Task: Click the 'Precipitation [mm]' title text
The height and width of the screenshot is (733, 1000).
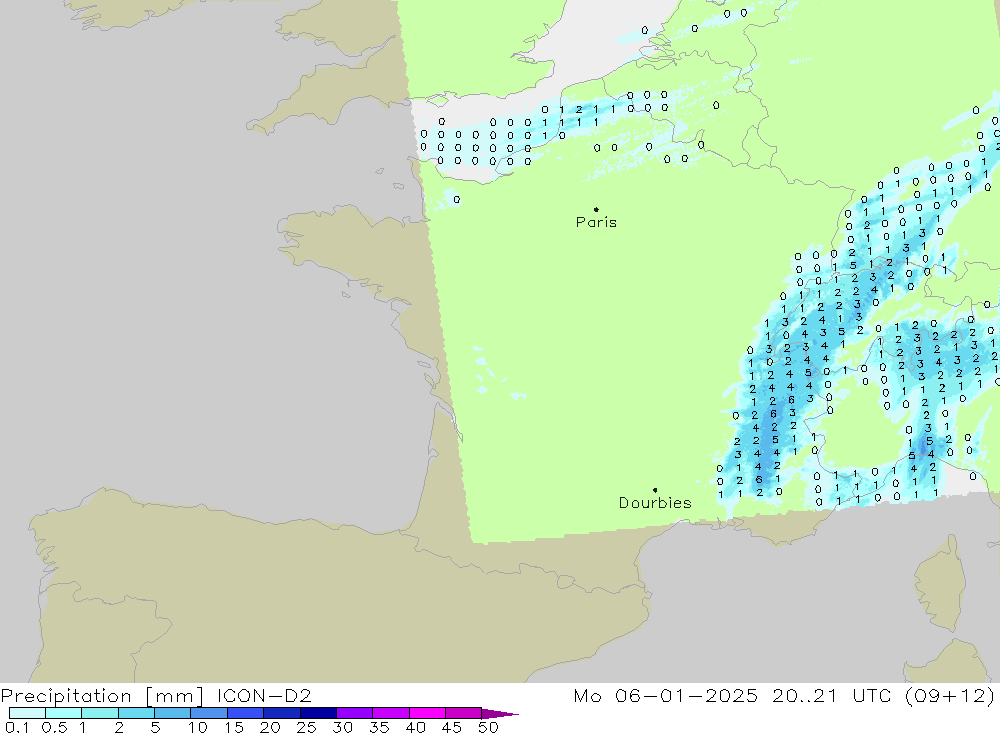Action: [x=102, y=695]
